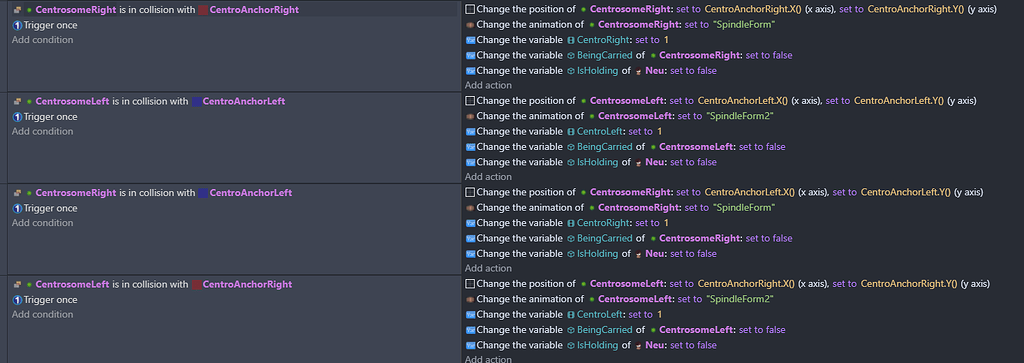
Task: Click blue CentroAnchorLeft thumbnail beside CentrosomeLeft collision
Action: (197, 102)
